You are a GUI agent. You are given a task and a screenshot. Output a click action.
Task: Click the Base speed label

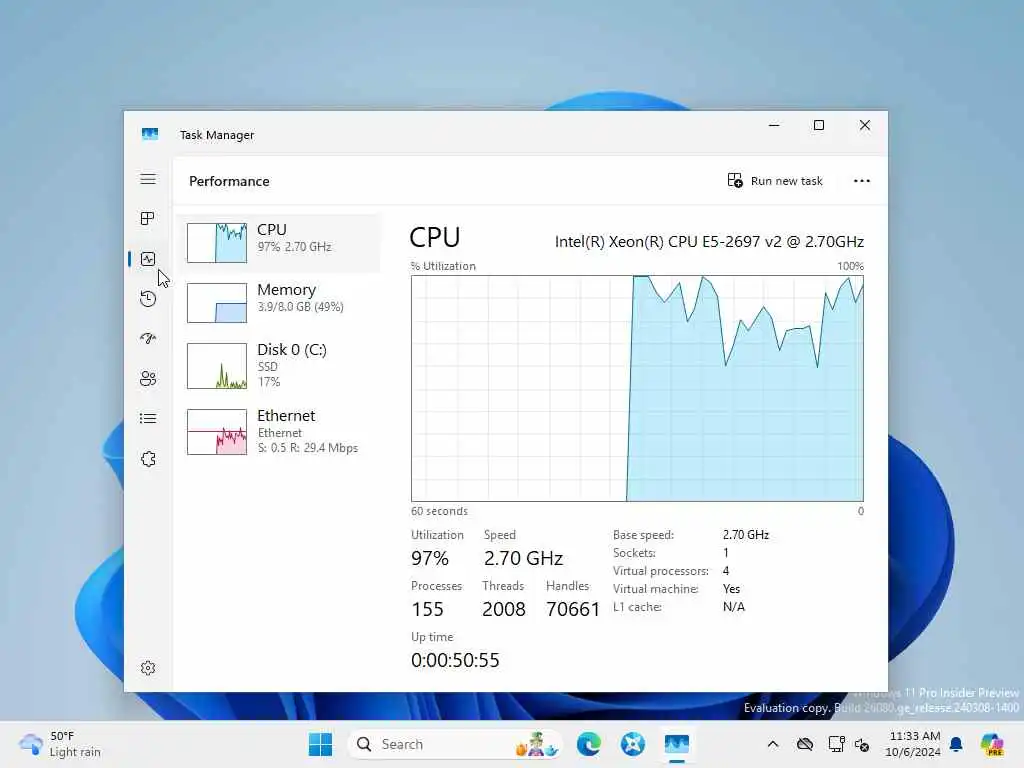tap(643, 535)
